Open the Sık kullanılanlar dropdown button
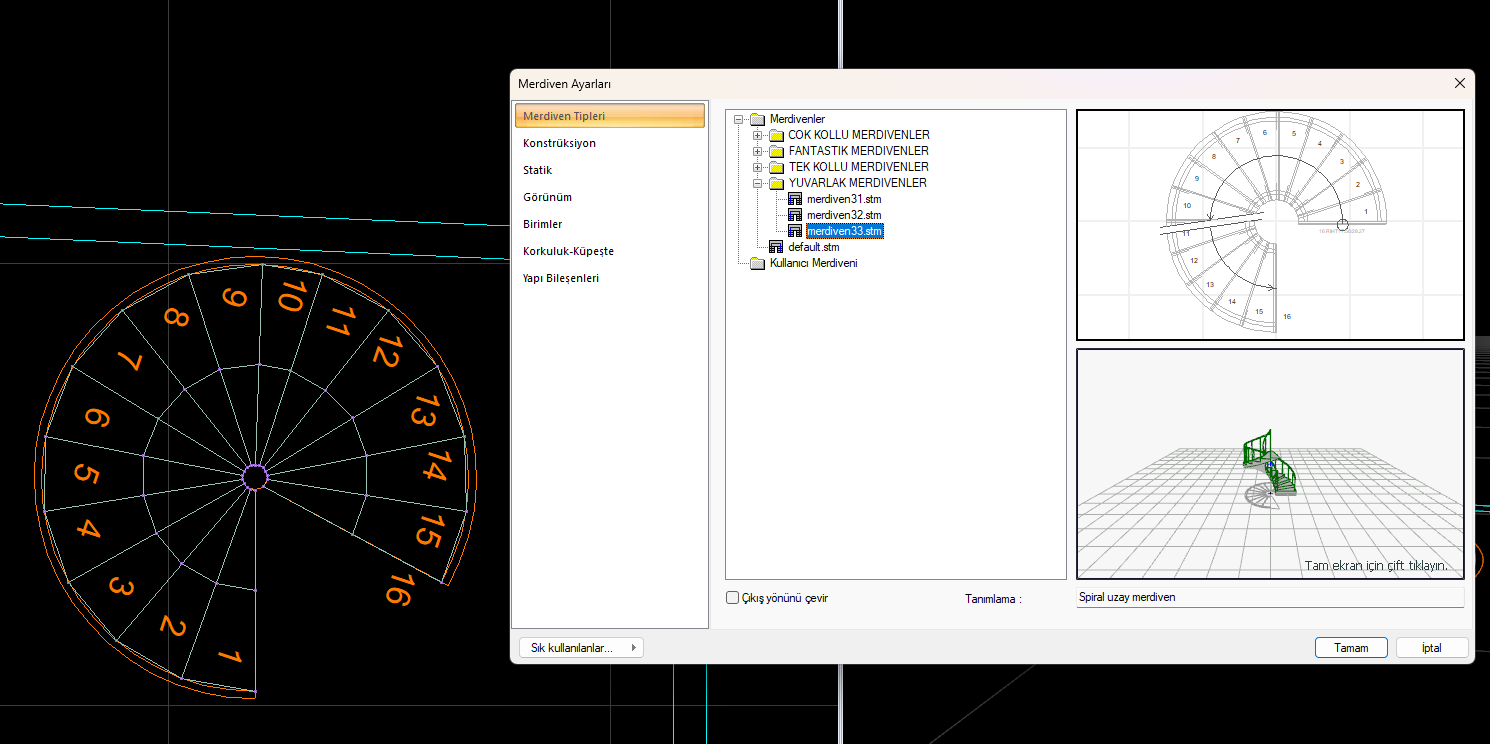Viewport: 1490px width, 744px height. [581, 648]
